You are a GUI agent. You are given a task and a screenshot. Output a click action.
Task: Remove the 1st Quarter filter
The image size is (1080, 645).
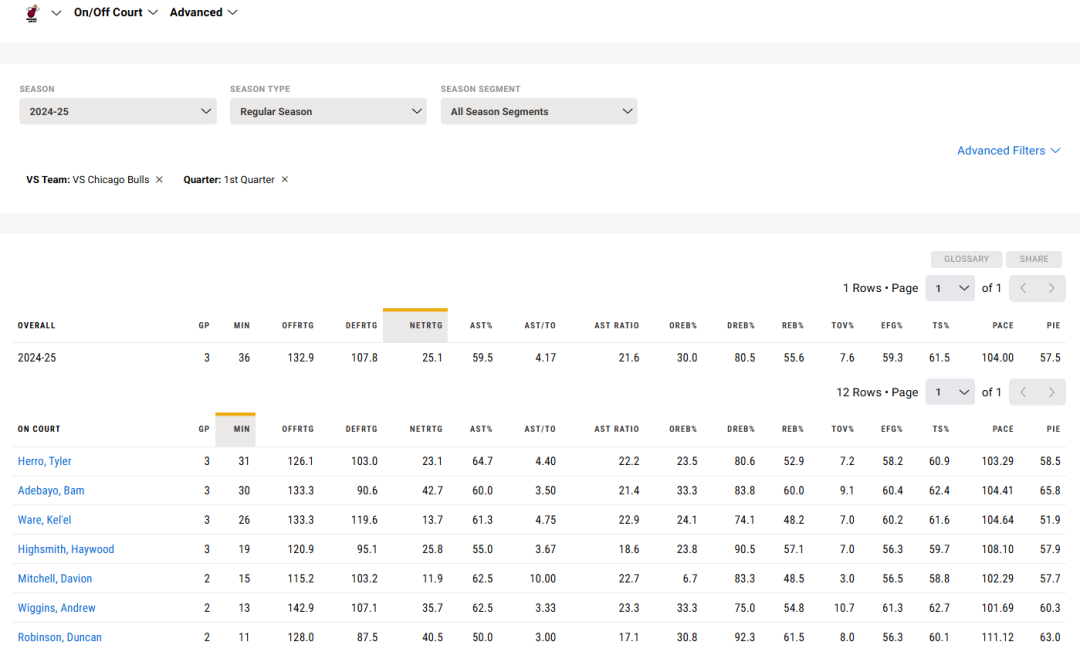(284, 179)
